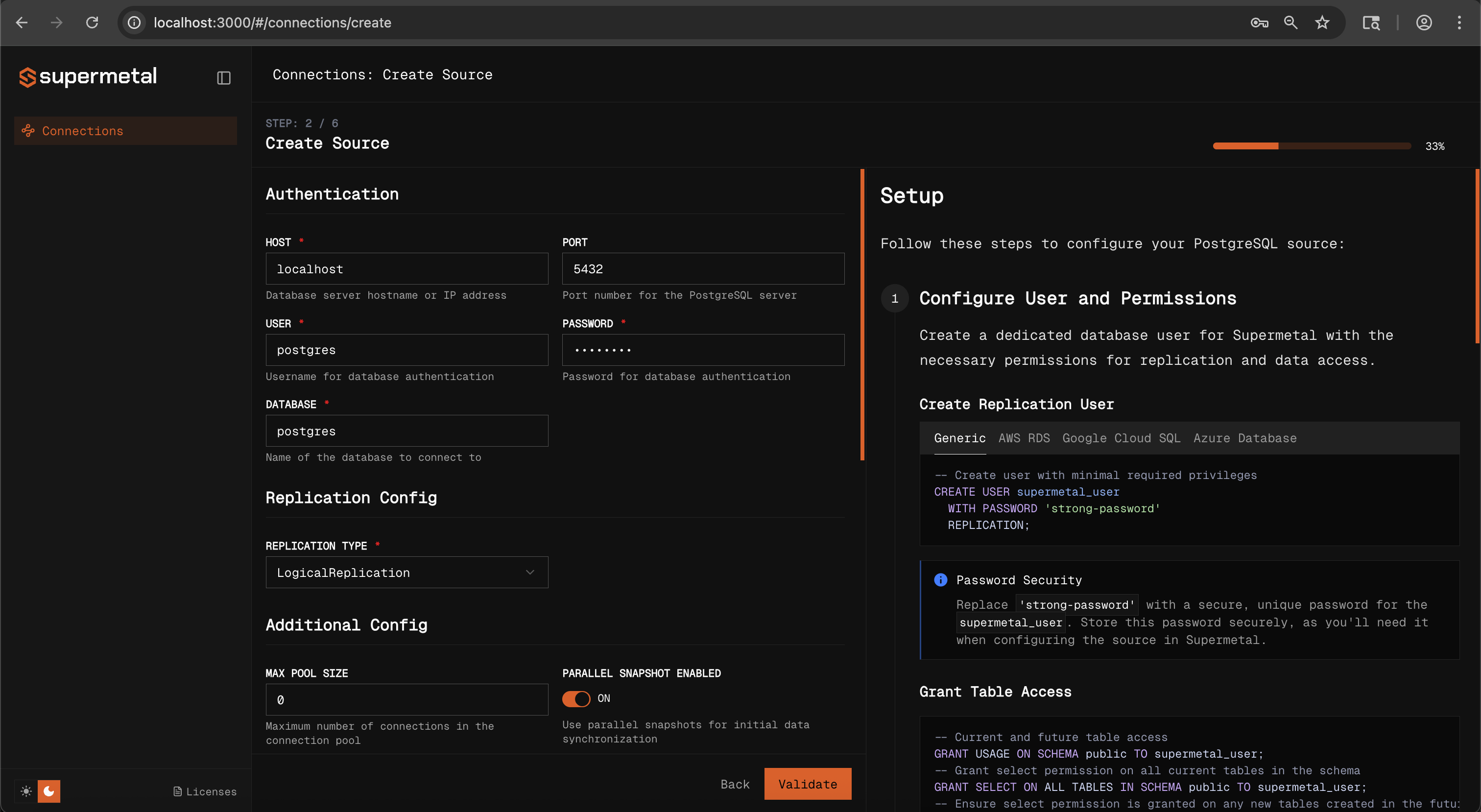1481x812 pixels.
Task: Go back using the Back button
Action: click(734, 783)
